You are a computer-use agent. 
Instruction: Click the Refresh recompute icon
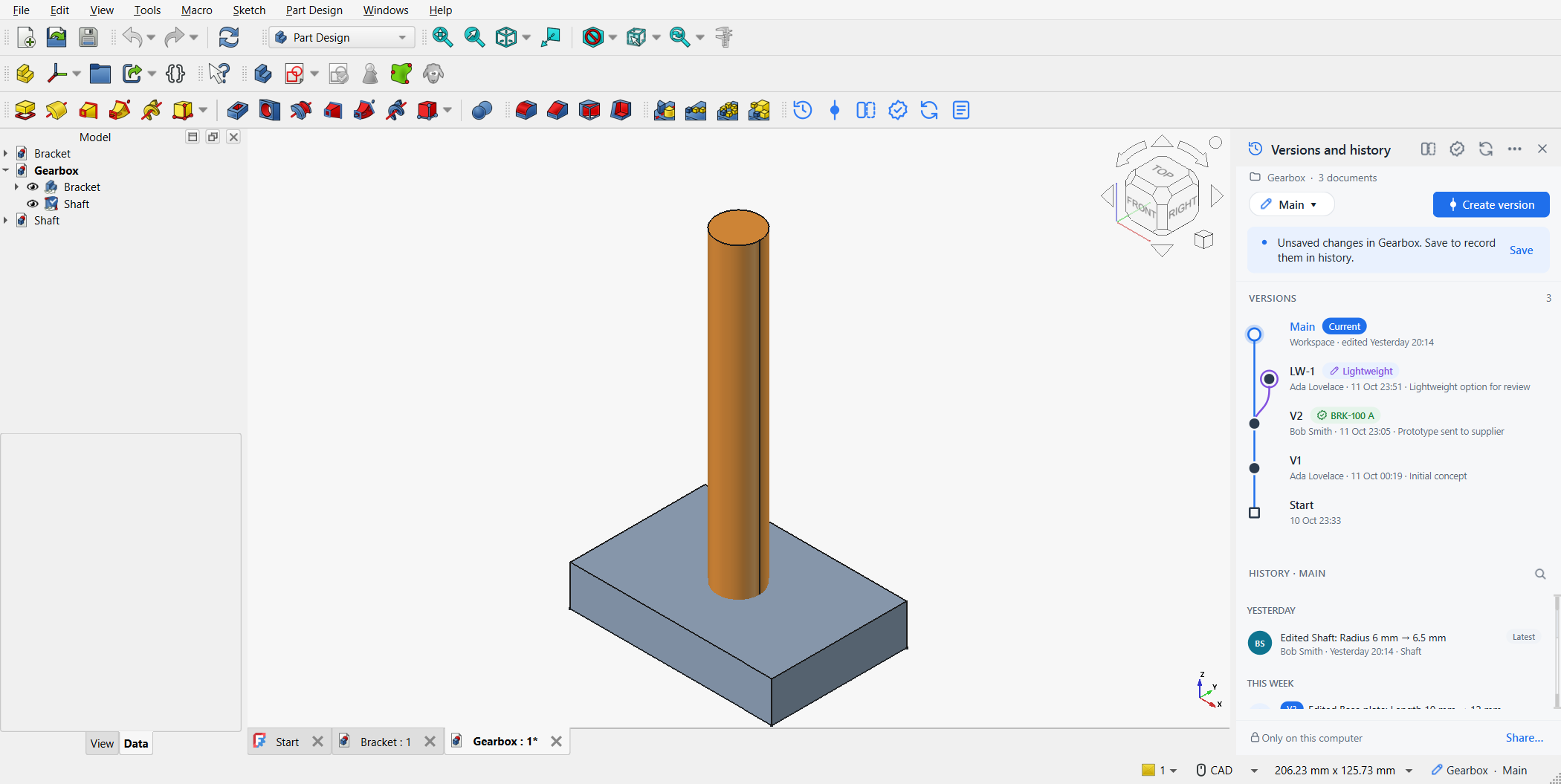229,37
